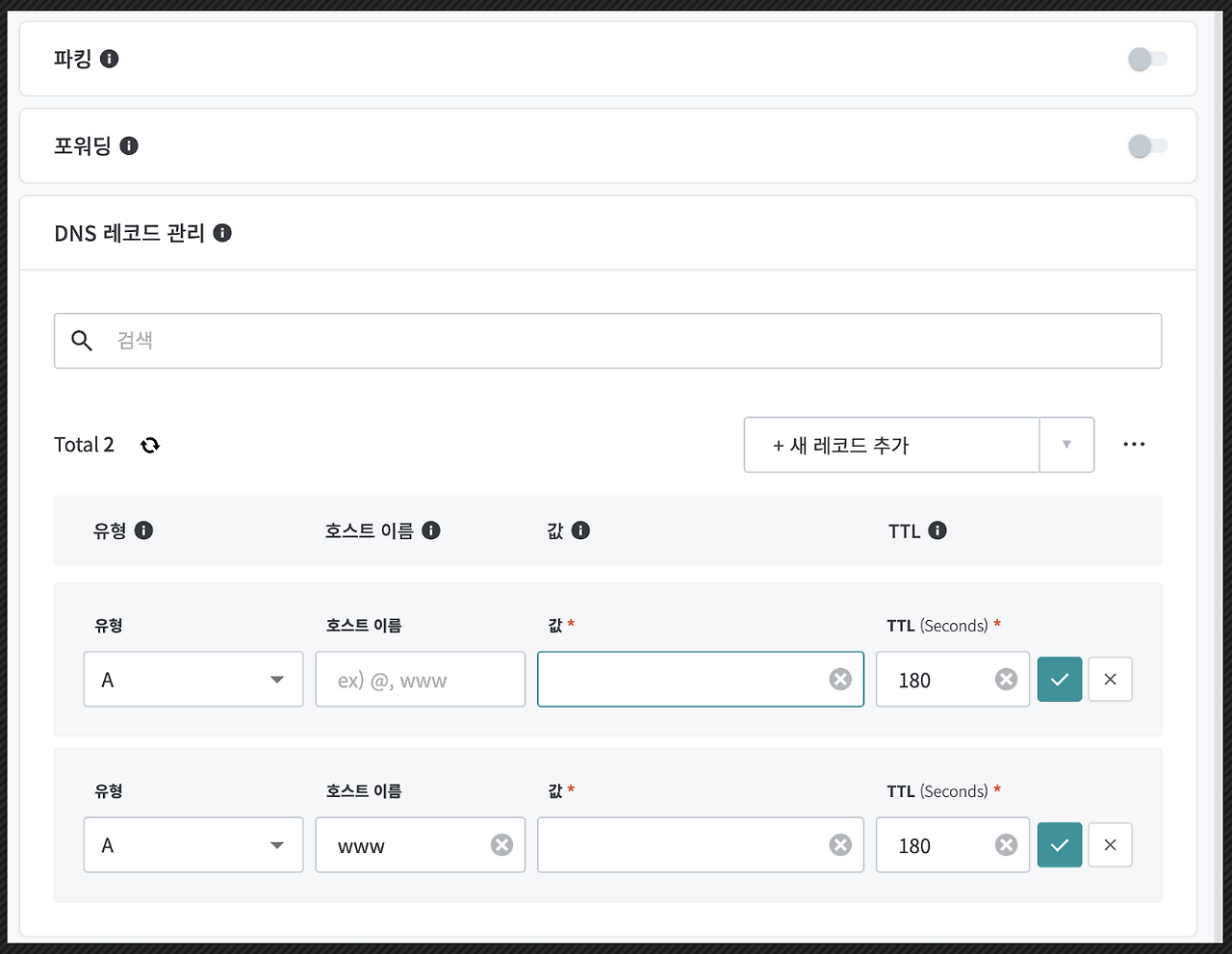Open the three-dots more options menu
Screen dimensions: 1232x954
coord(1134,445)
